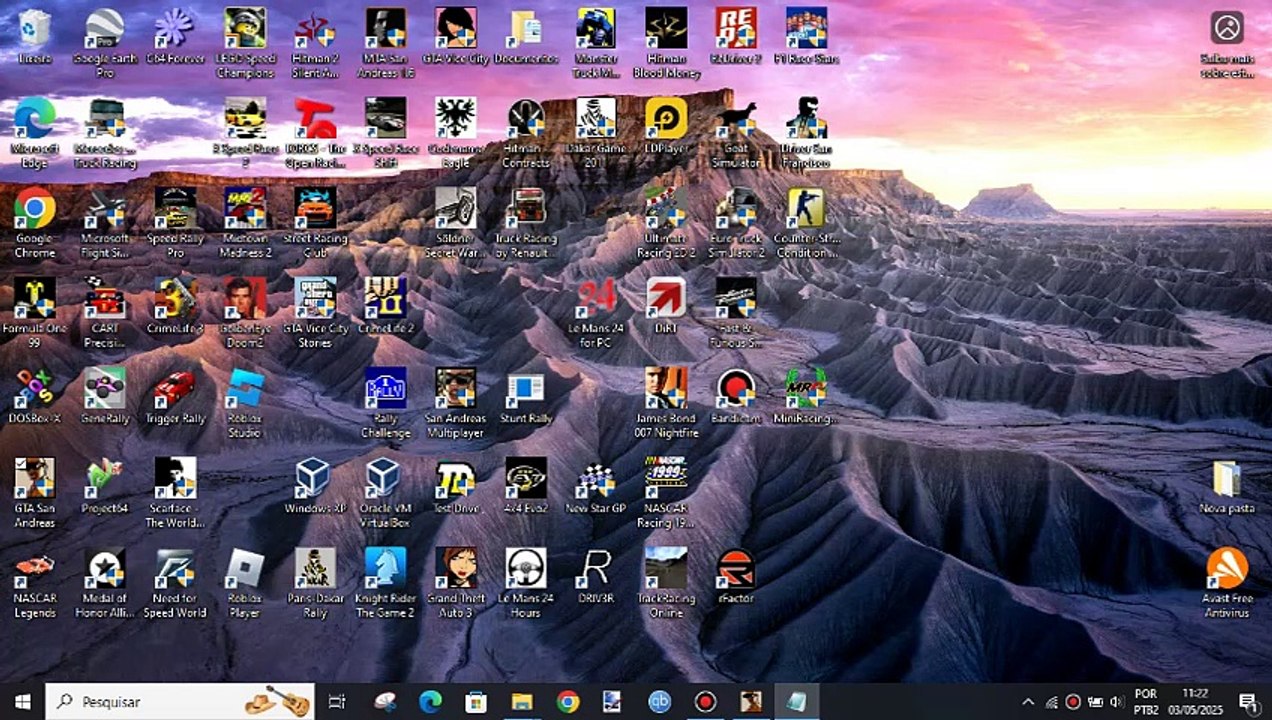The width and height of the screenshot is (1272, 720).
Task: Select Formula One 99 icon
Action: click(x=35, y=313)
